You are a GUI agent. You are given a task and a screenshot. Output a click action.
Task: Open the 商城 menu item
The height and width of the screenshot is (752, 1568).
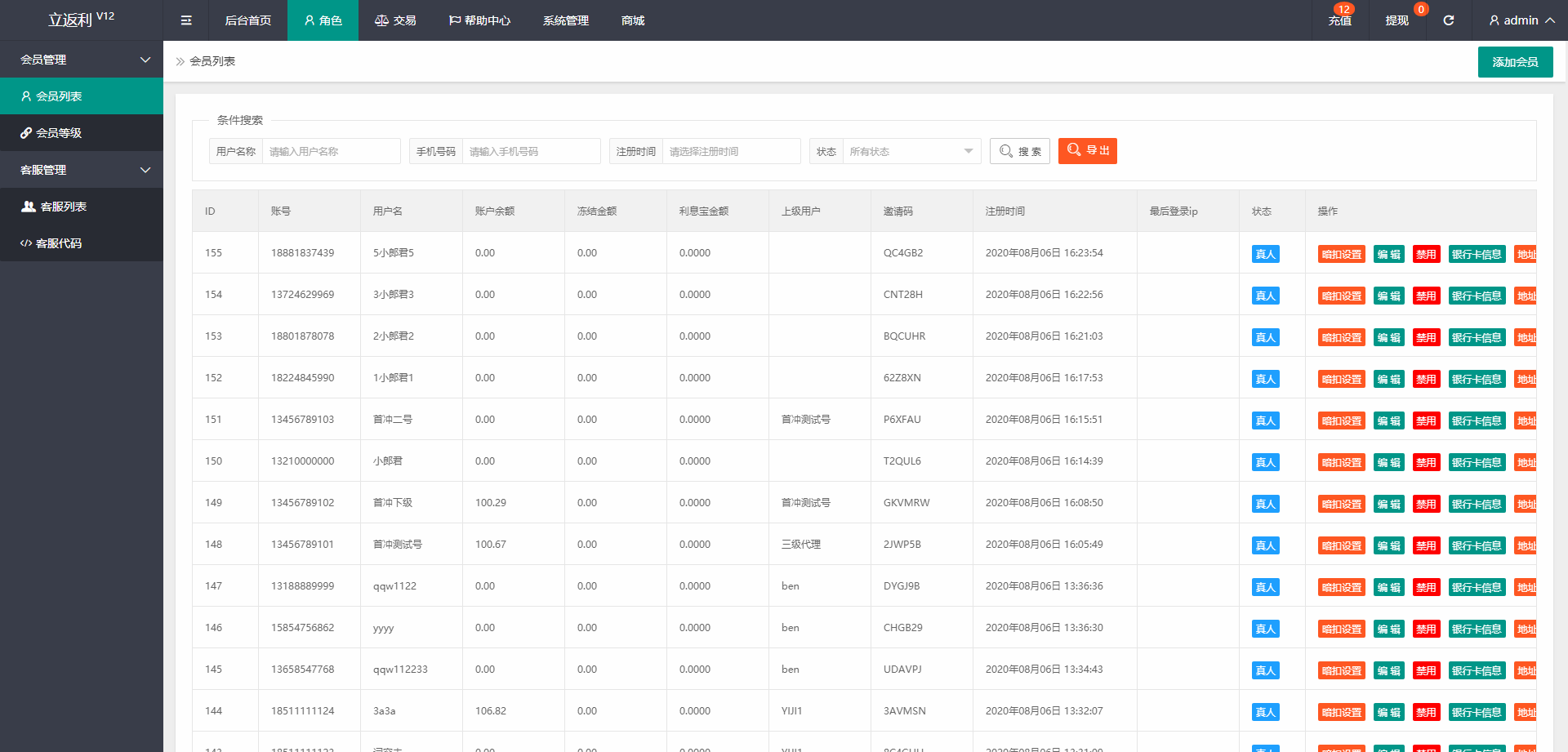[x=631, y=20]
